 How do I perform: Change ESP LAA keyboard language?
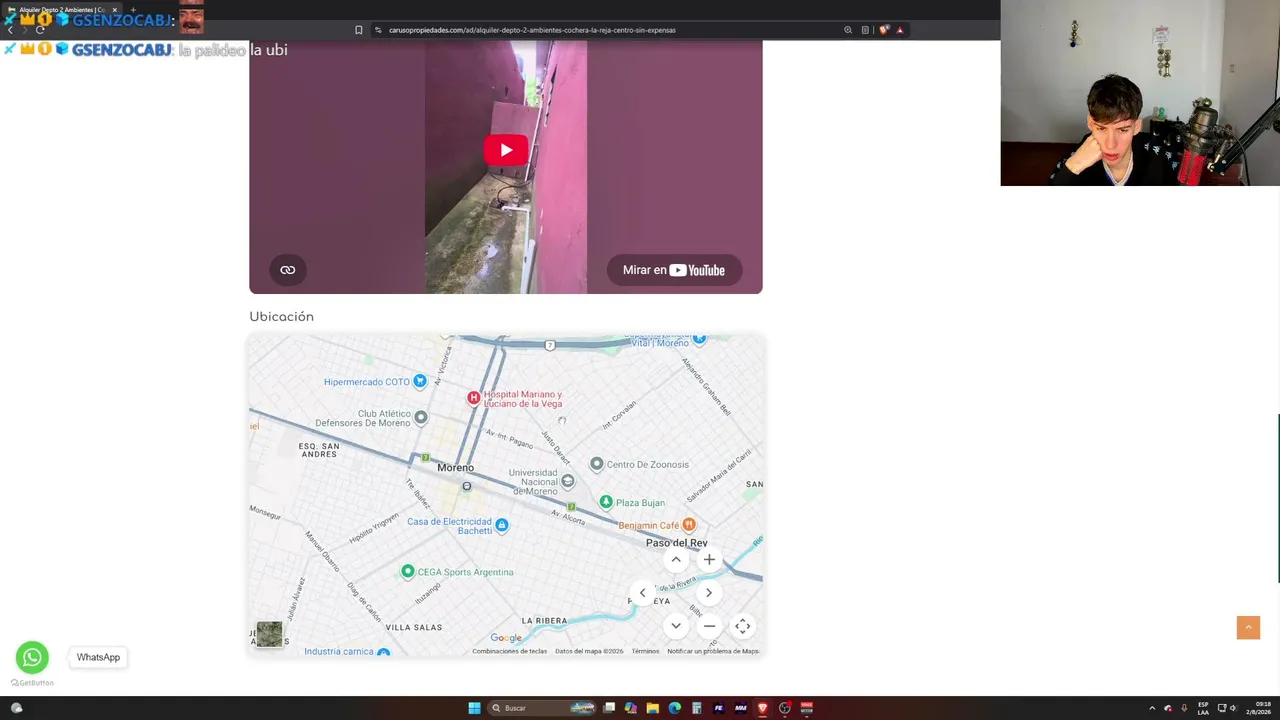1203,708
